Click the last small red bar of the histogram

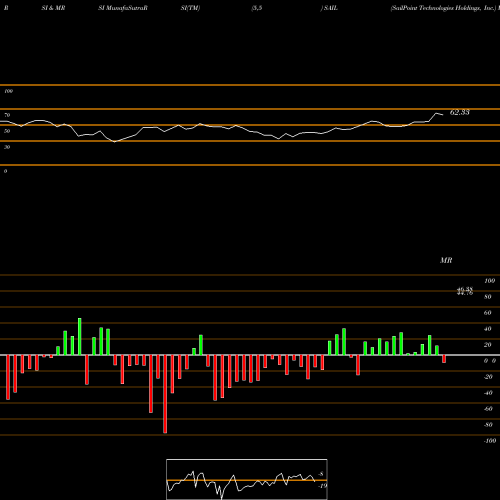coord(444,359)
